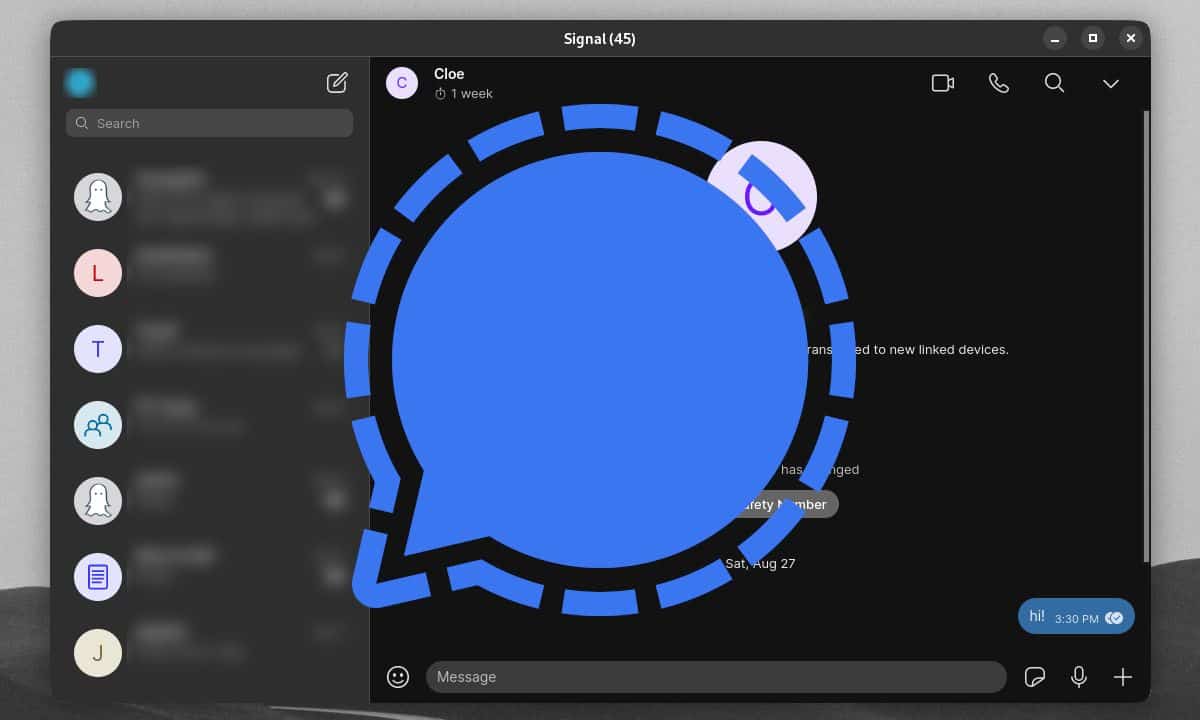The width and height of the screenshot is (1200, 720).
Task: Open your blue profile avatar
Action: coord(80,83)
